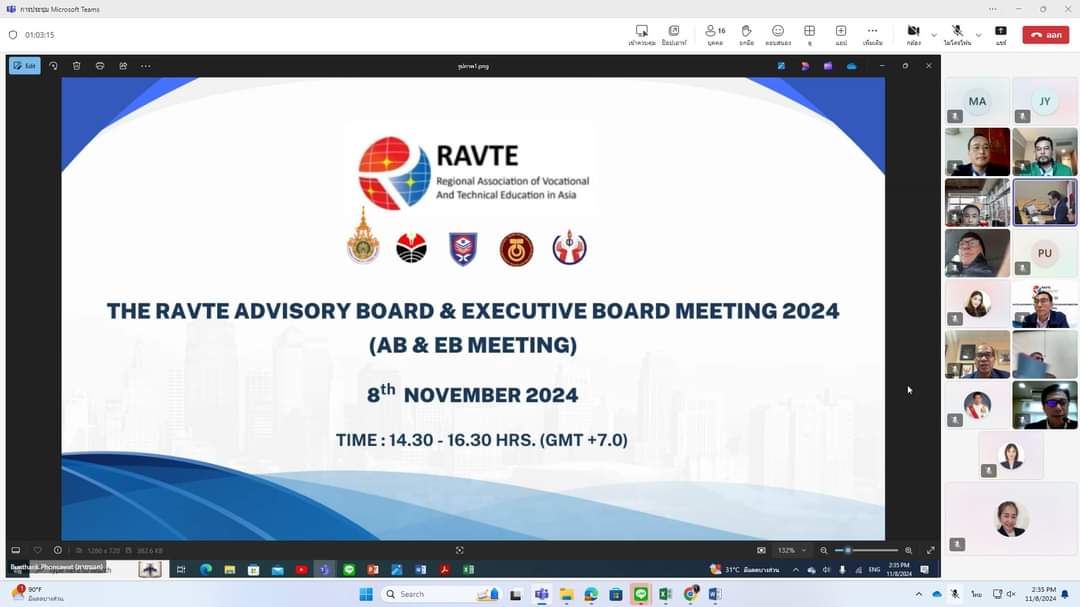Click the MA participant tile

coord(977,101)
